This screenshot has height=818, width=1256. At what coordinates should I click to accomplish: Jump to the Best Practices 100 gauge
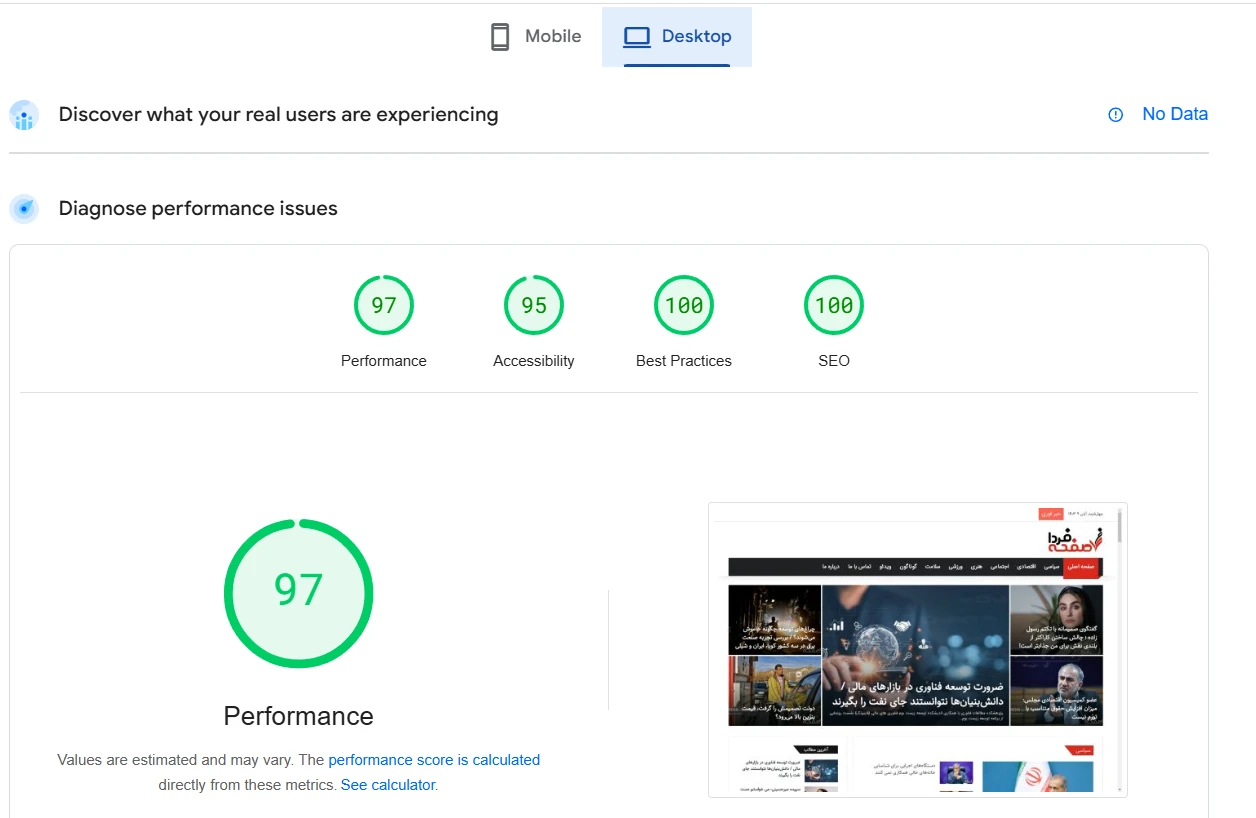684,305
